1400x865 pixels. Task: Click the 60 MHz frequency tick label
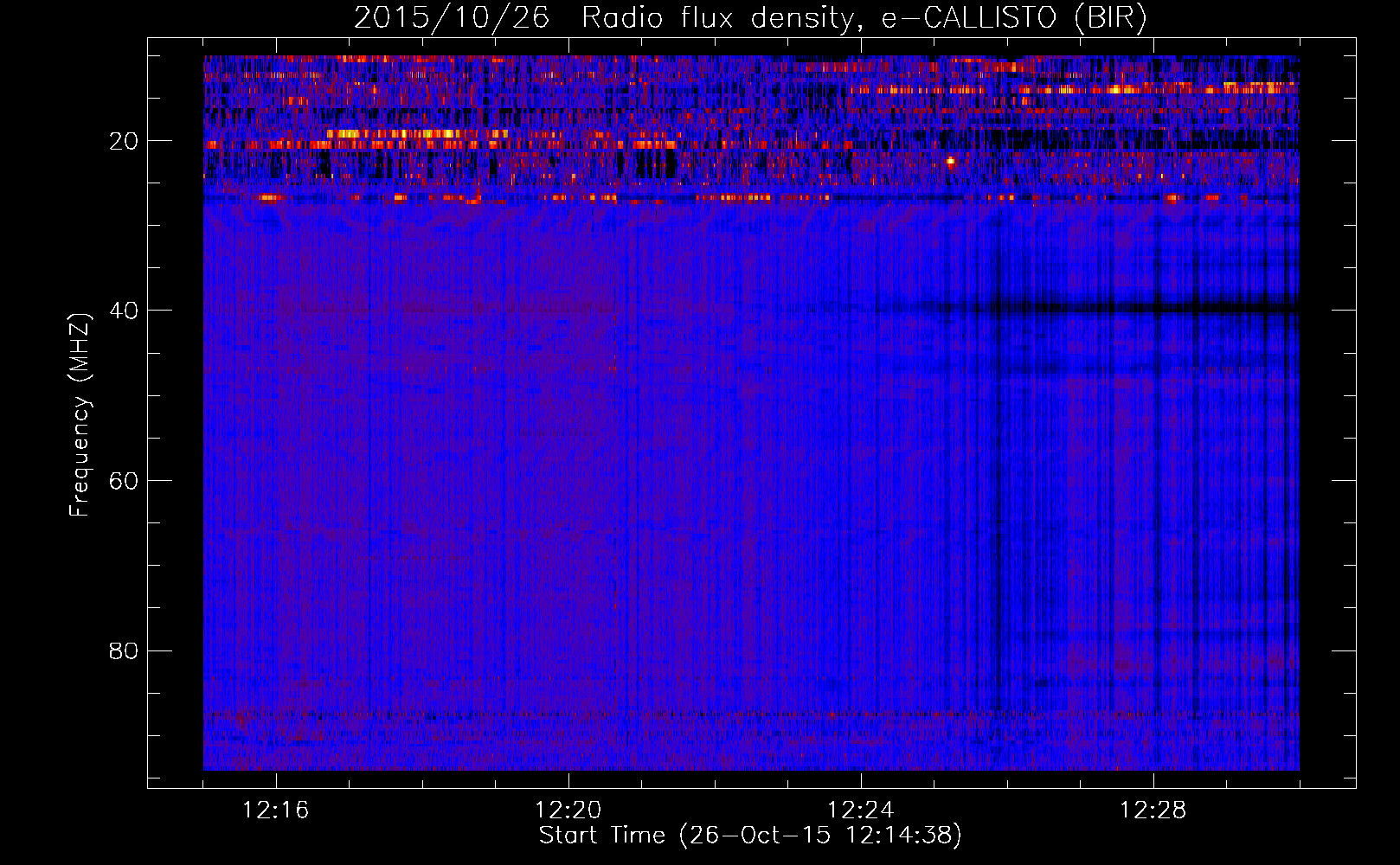pyautogui.click(x=124, y=481)
